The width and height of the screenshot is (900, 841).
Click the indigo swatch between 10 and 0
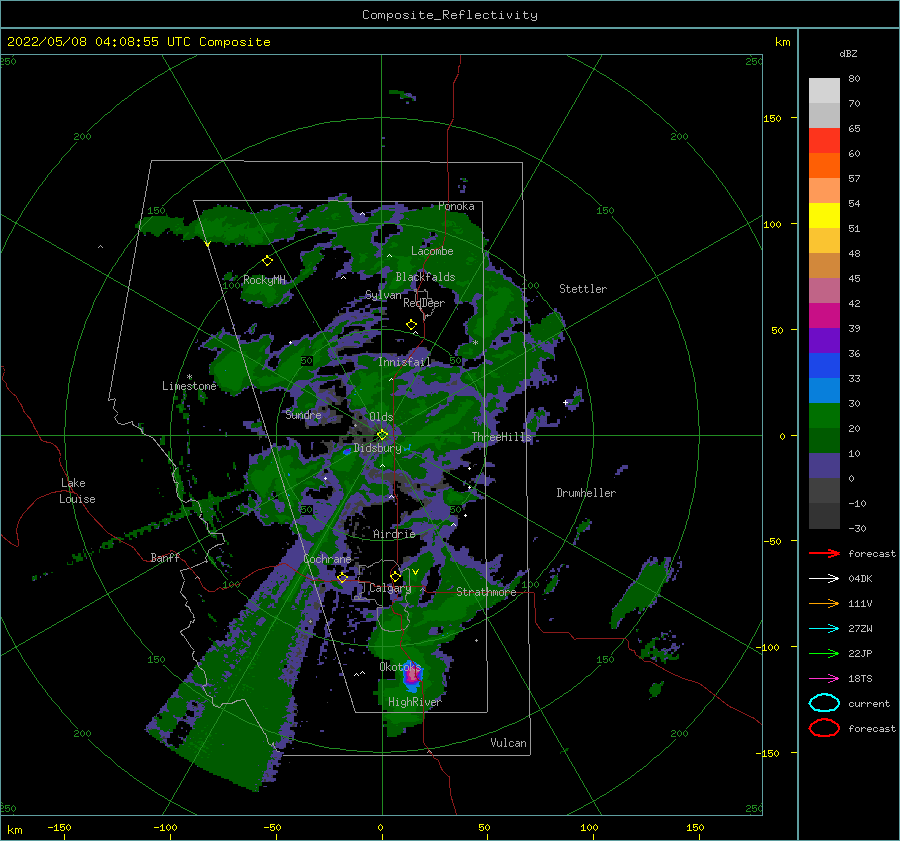tap(824, 466)
